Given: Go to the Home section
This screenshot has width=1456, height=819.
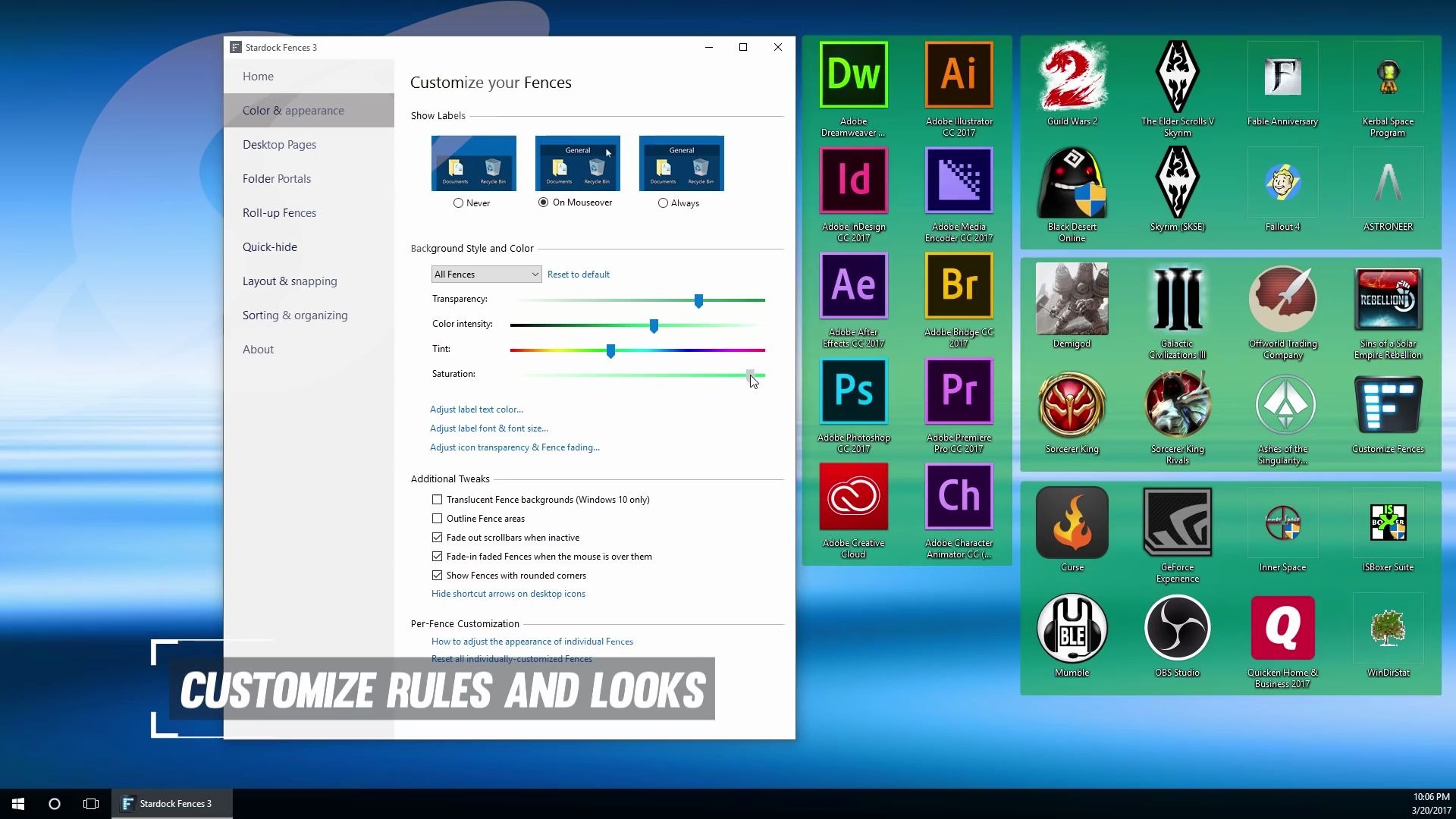Looking at the screenshot, I should pyautogui.click(x=309, y=77).
